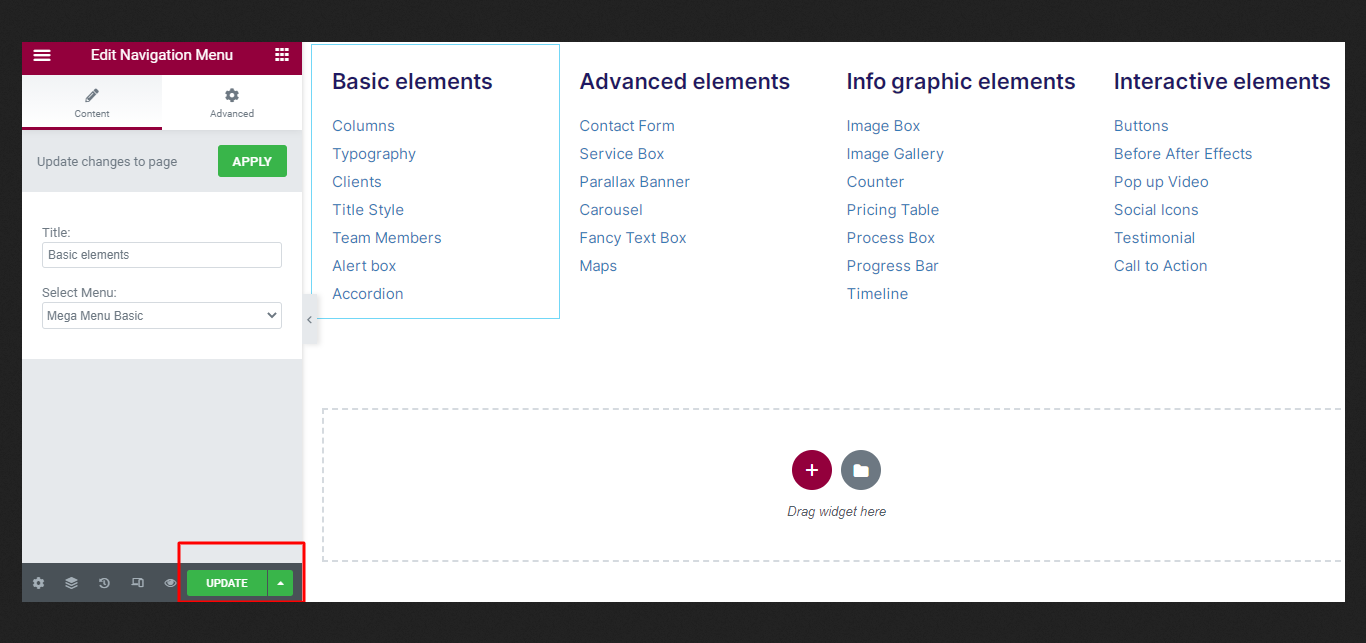The width and height of the screenshot is (1366, 643).
Task: Click the Contact Form menu link
Action: 627,126
